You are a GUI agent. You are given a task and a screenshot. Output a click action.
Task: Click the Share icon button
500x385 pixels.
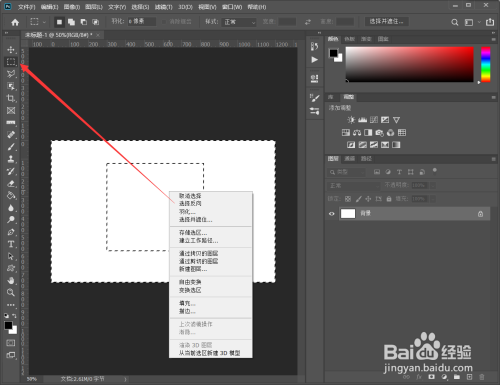coord(490,22)
